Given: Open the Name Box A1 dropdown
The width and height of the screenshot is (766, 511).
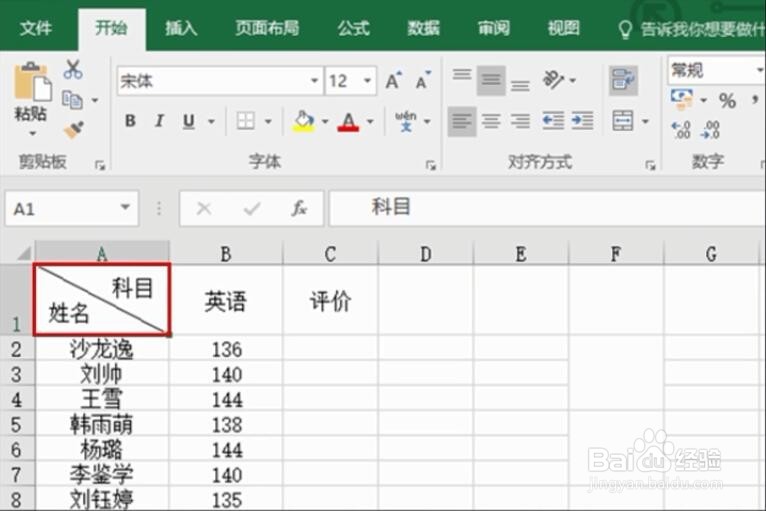Looking at the screenshot, I should point(125,208).
